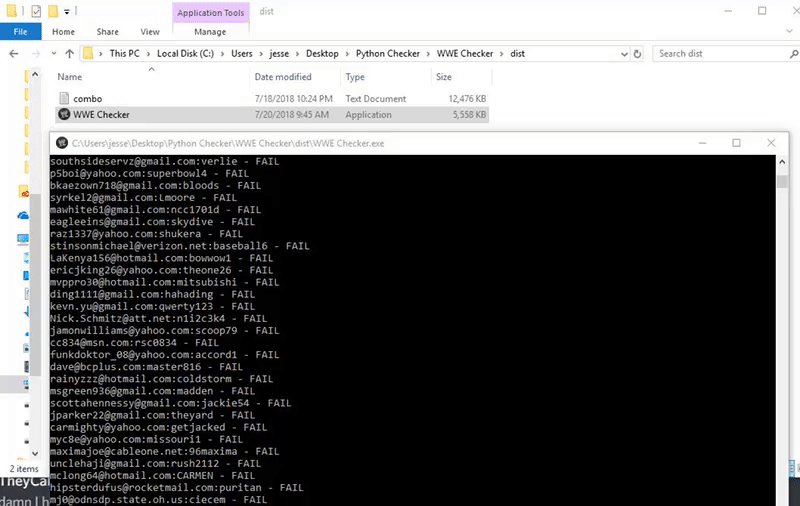Expand the chevron after Users breadcrumb
The image size is (800, 506).
(x=261, y=54)
